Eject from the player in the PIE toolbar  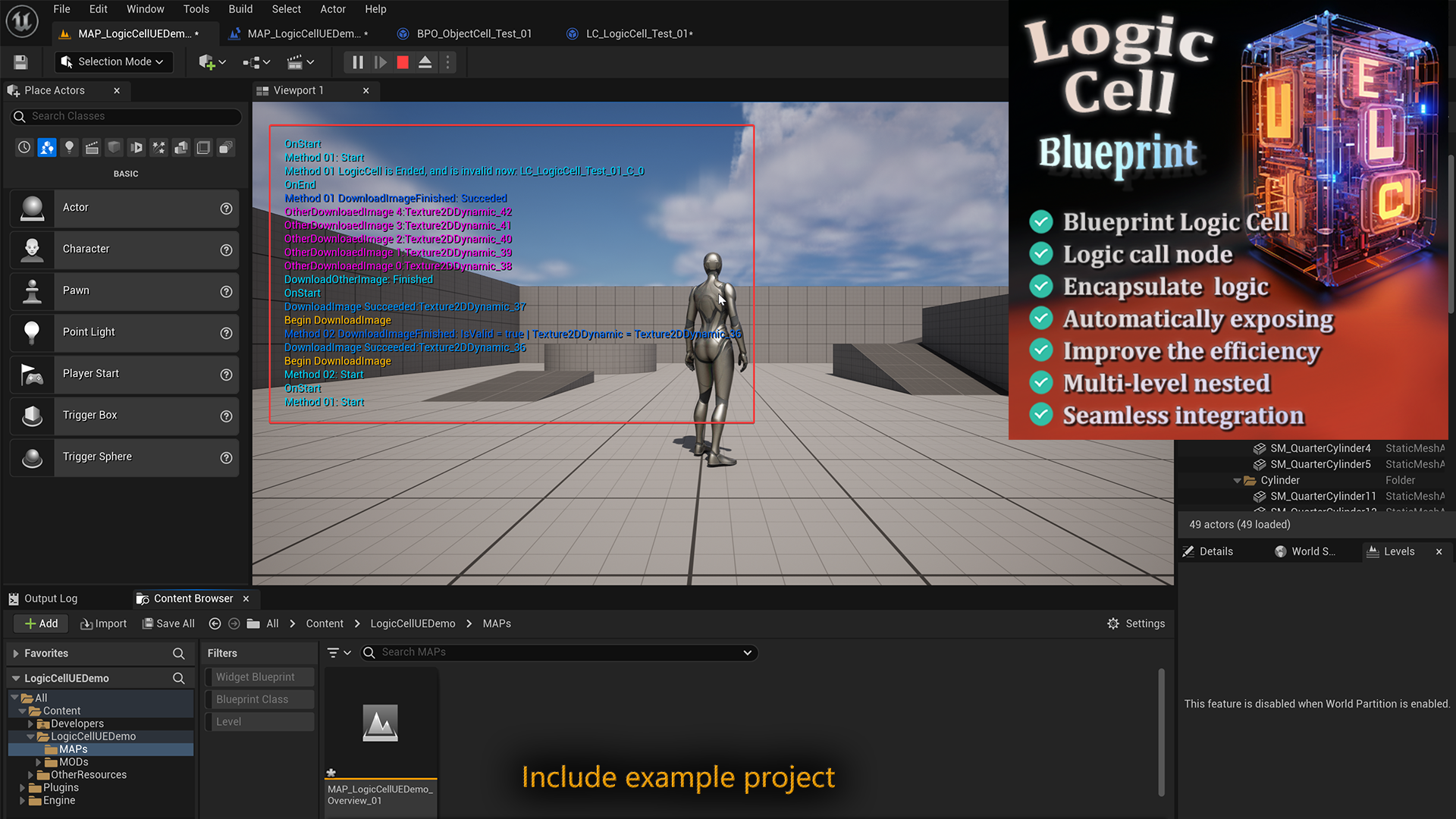(x=425, y=62)
